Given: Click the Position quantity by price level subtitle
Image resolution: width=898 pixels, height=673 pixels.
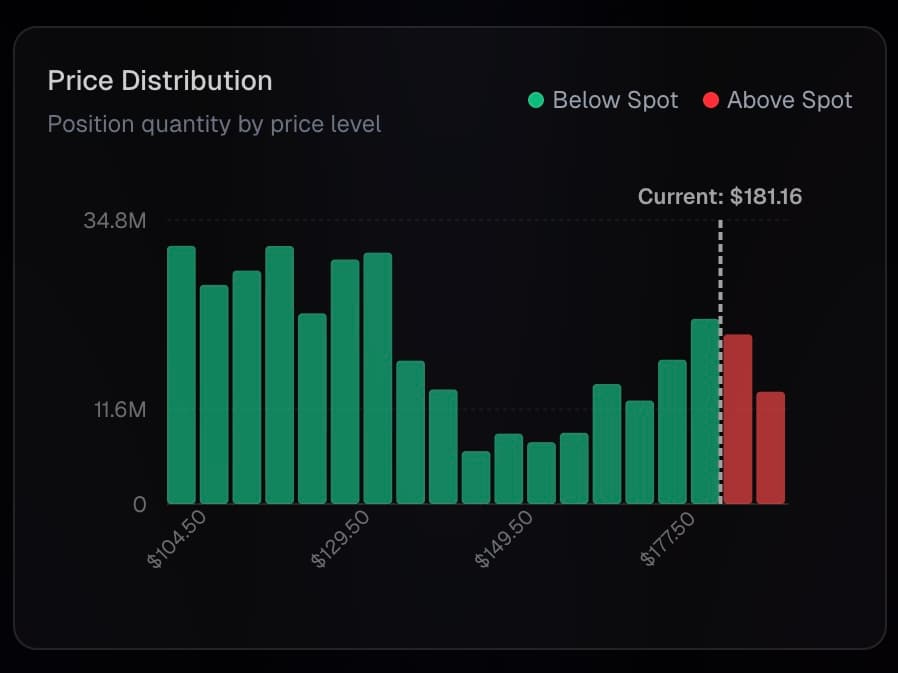Looking at the screenshot, I should (214, 125).
